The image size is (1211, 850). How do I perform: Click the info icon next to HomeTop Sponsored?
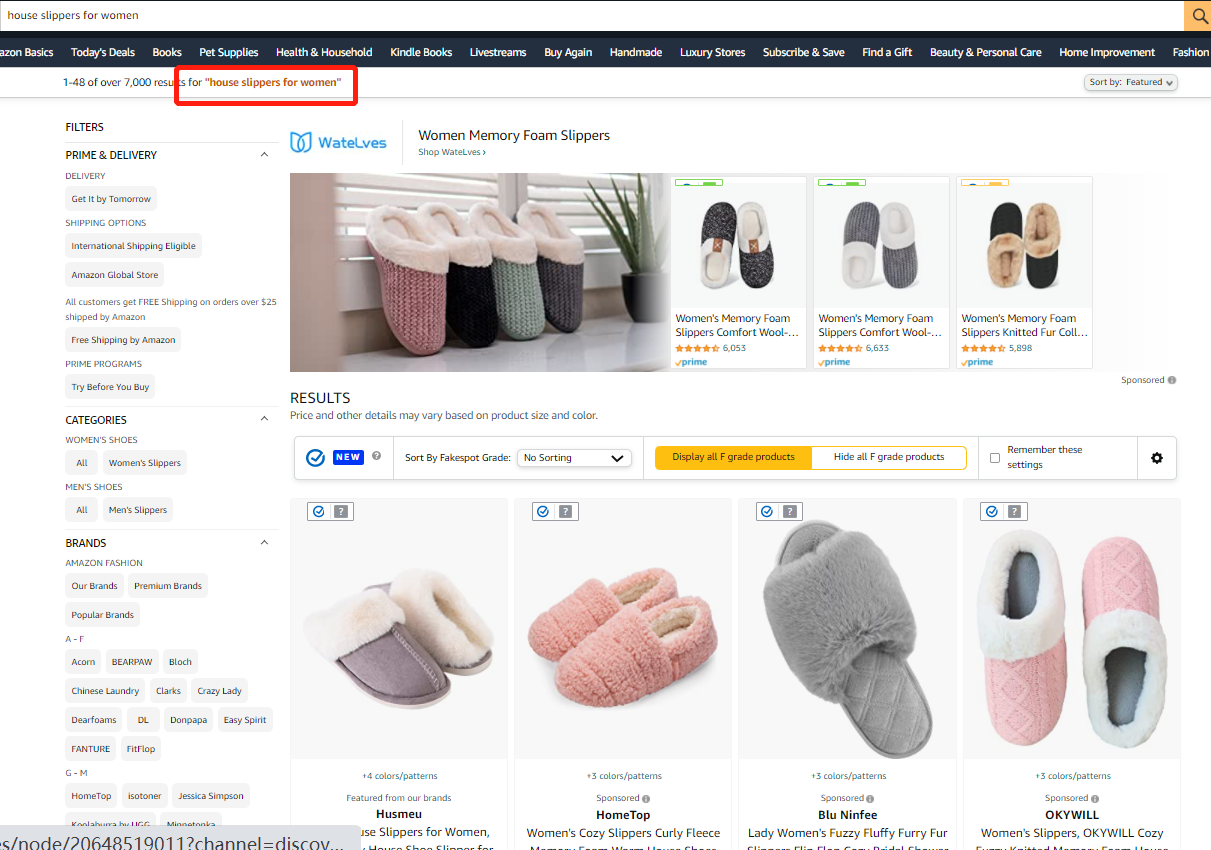click(646, 799)
